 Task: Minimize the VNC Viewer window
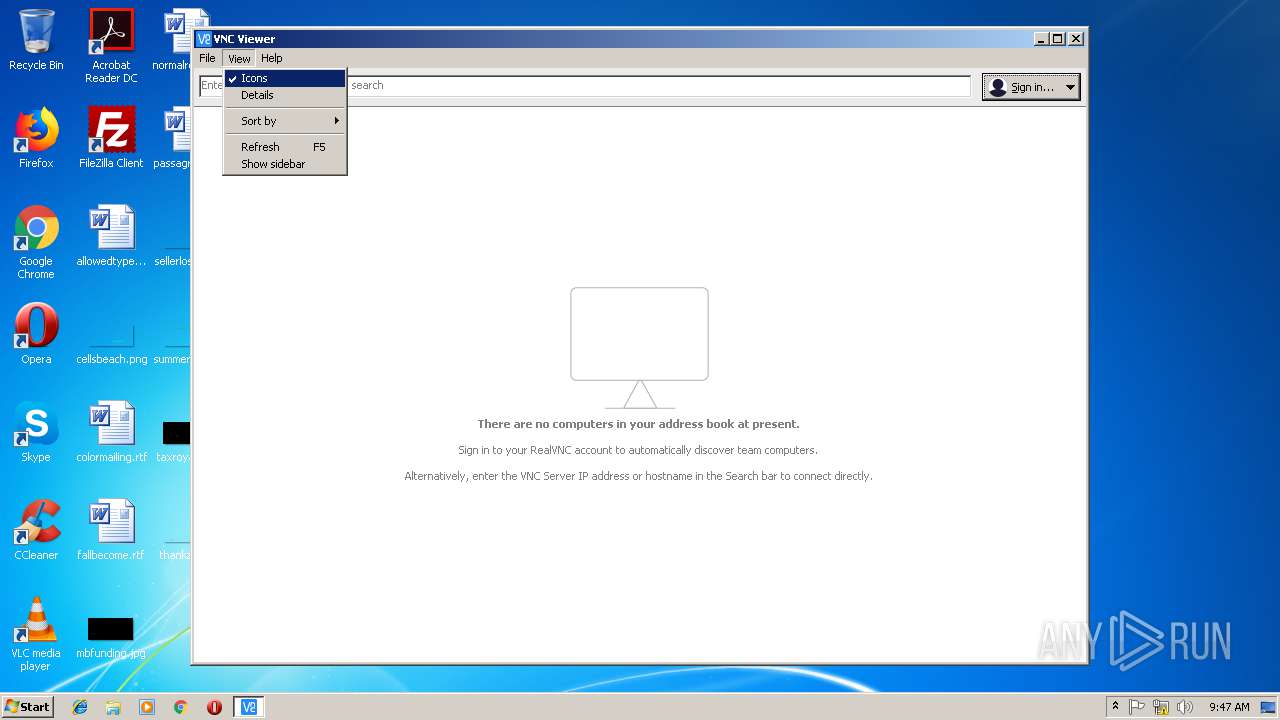pyautogui.click(x=1042, y=39)
